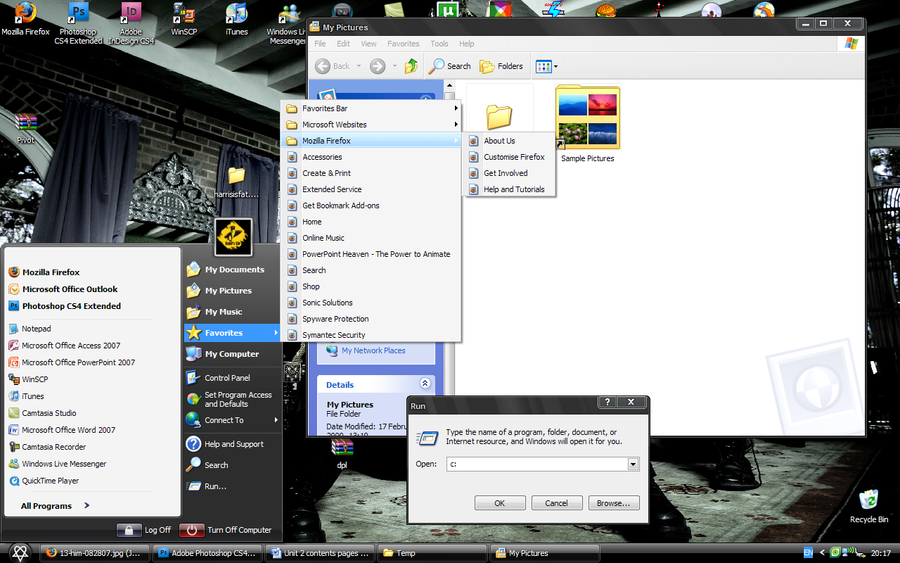The image size is (900, 563).
Task: Click Browse... in the Run dialog
Action: tap(613, 503)
